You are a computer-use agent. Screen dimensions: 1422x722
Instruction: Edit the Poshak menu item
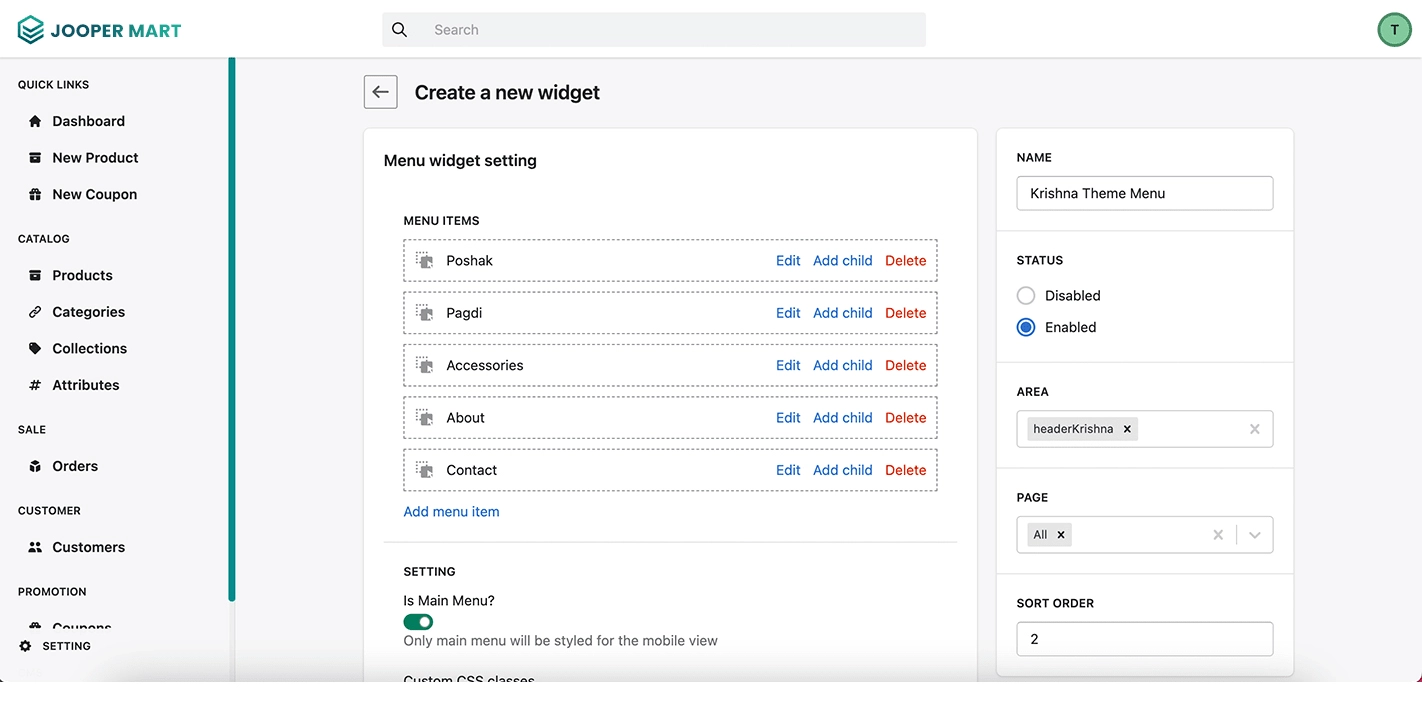point(788,260)
